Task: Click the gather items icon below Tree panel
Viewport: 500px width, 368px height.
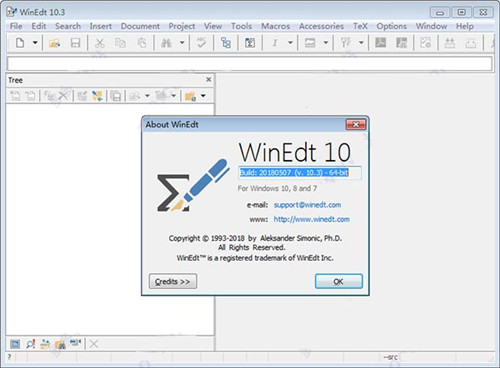Action: (x=45, y=344)
